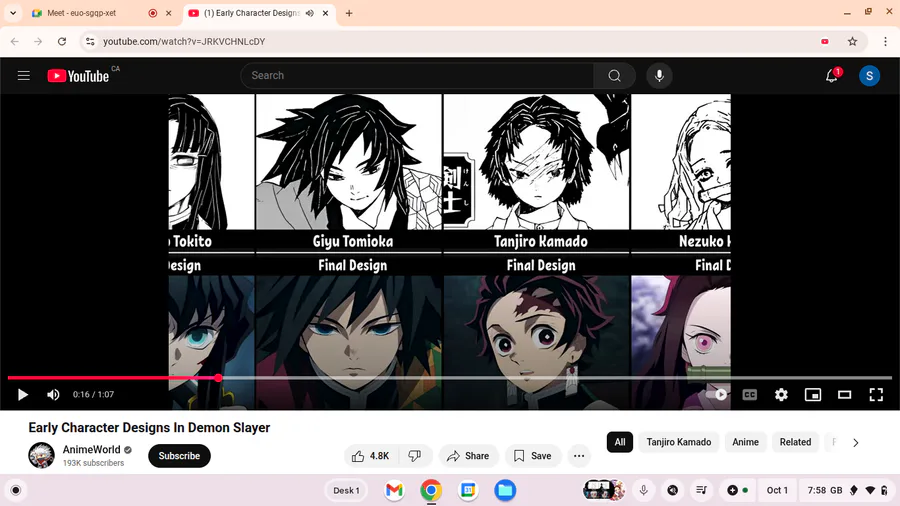Open the Desk 1 switcher

point(346,491)
